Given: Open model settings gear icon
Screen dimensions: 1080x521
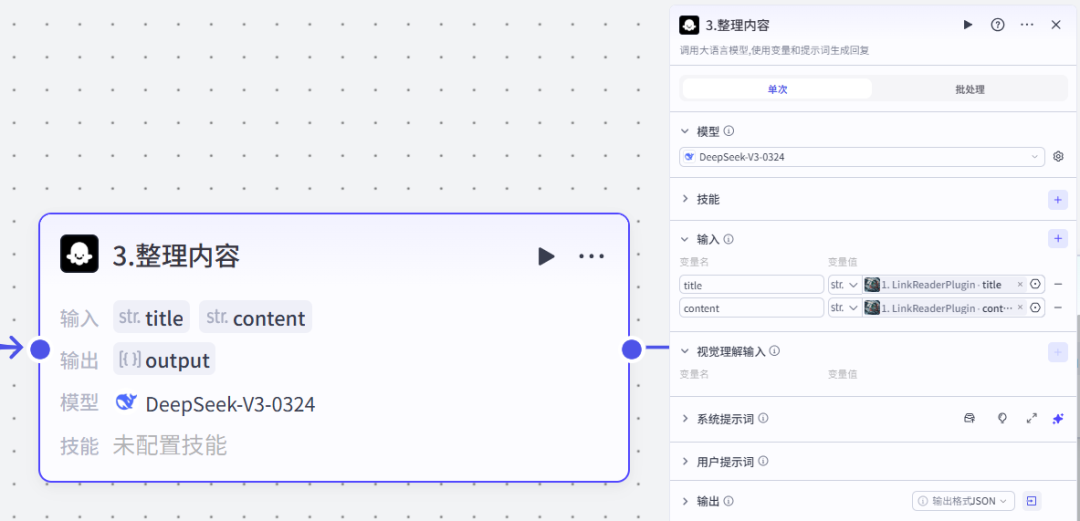Looking at the screenshot, I should pos(1059,157).
